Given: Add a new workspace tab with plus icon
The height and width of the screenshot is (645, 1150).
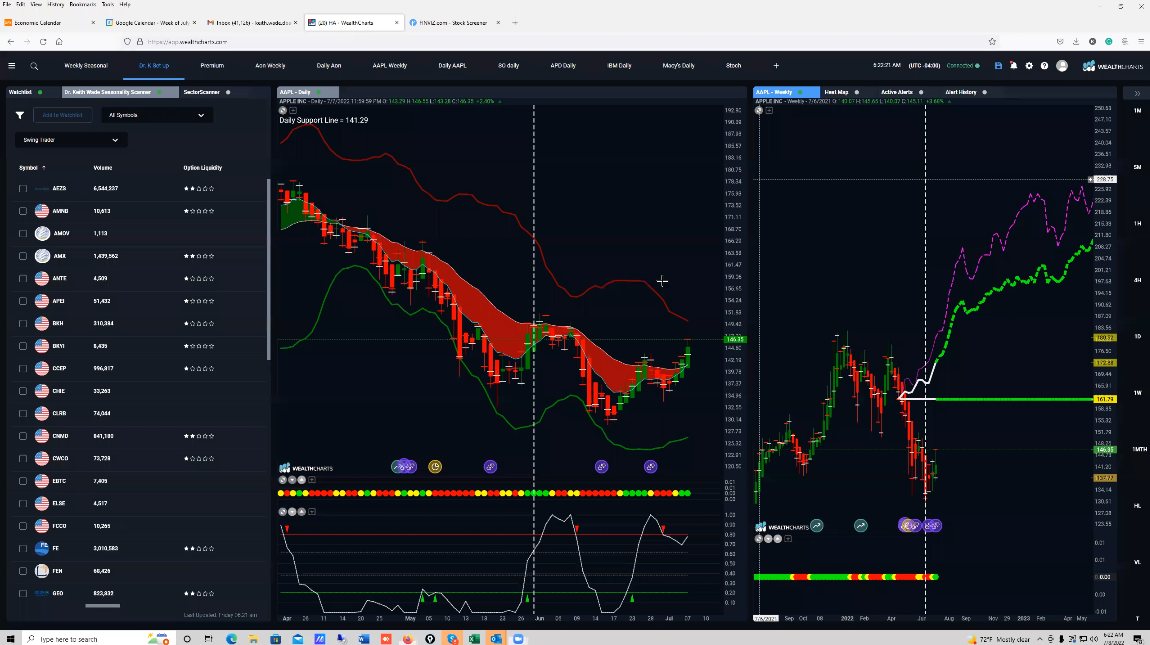Looking at the screenshot, I should [x=776, y=66].
